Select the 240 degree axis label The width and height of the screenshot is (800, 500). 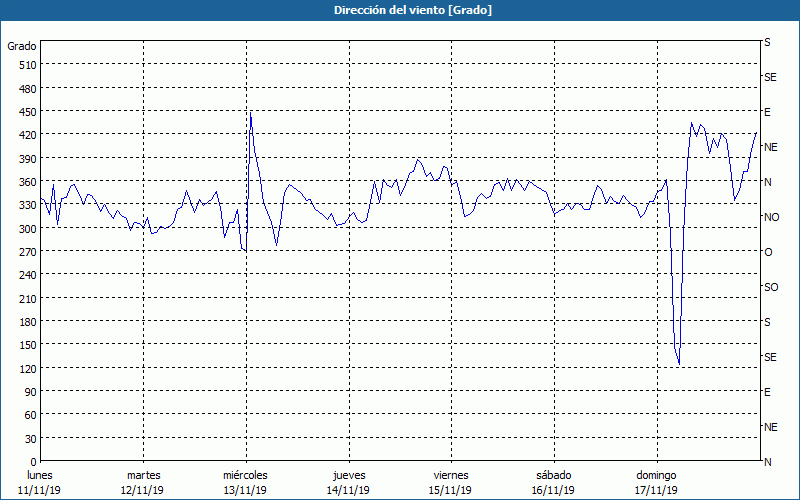click(29, 276)
